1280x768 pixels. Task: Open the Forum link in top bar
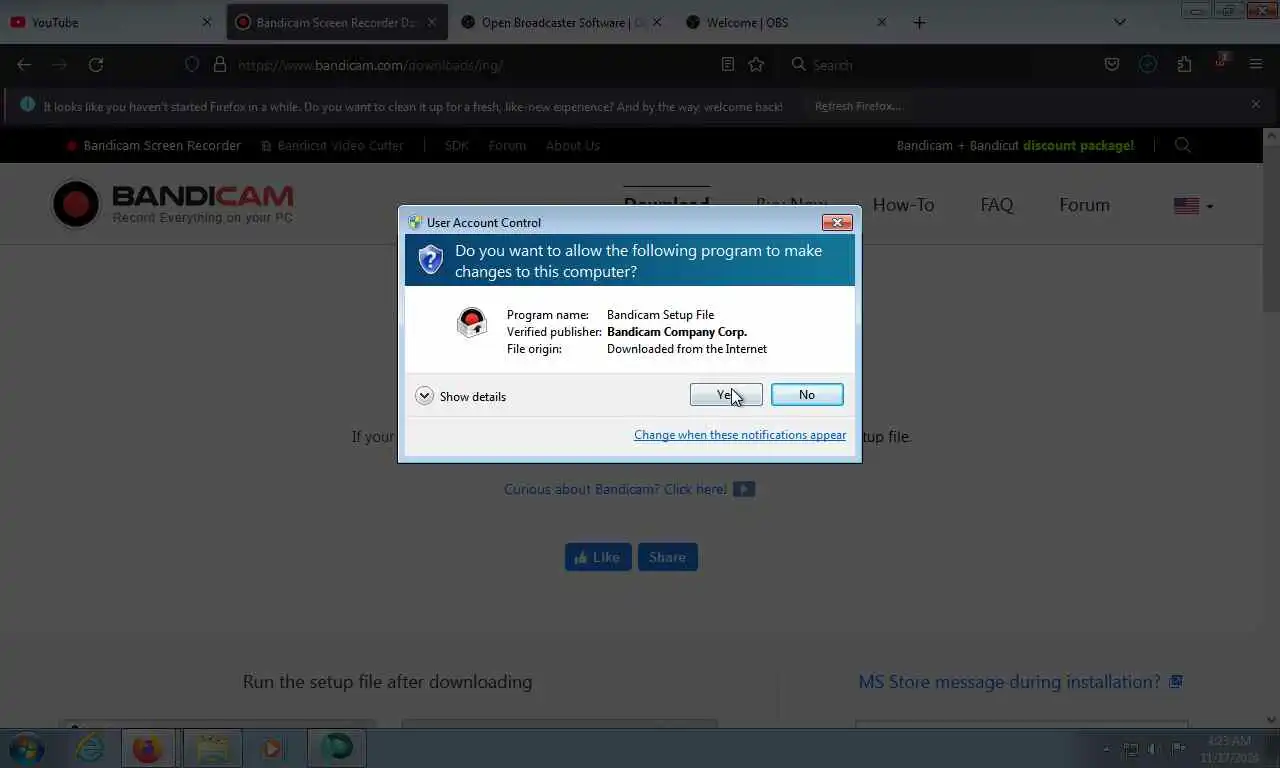coord(507,145)
